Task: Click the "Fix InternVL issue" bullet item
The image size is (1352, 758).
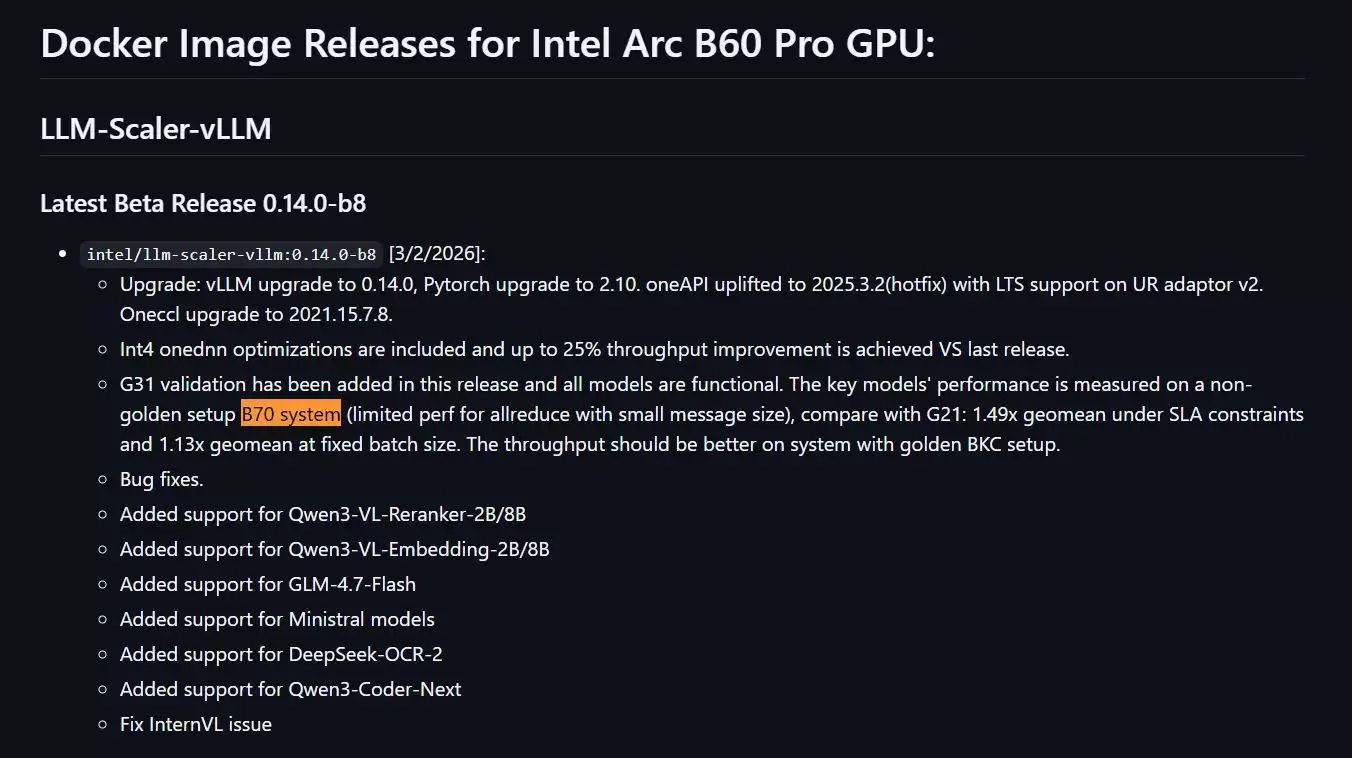Action: click(x=196, y=724)
